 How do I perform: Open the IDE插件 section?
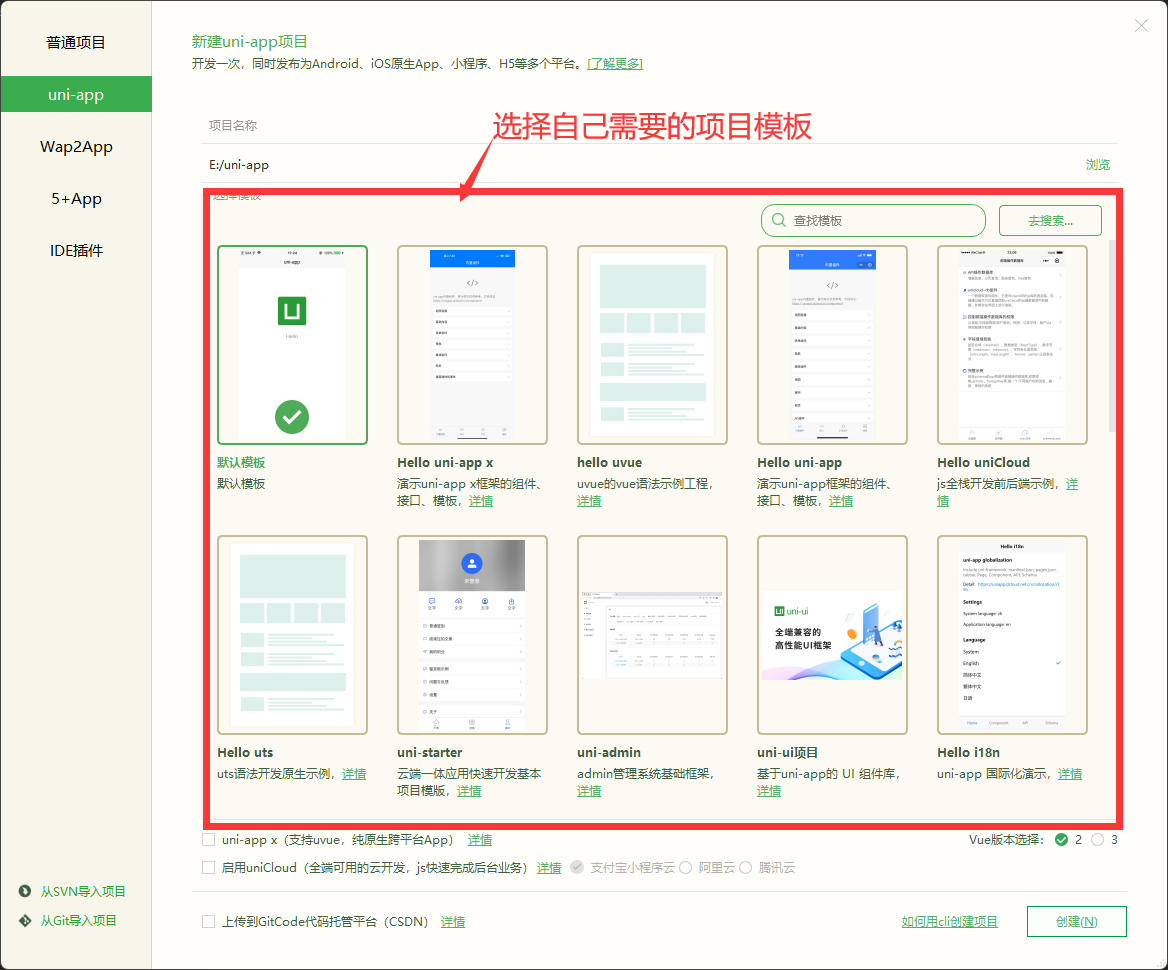click(75, 250)
